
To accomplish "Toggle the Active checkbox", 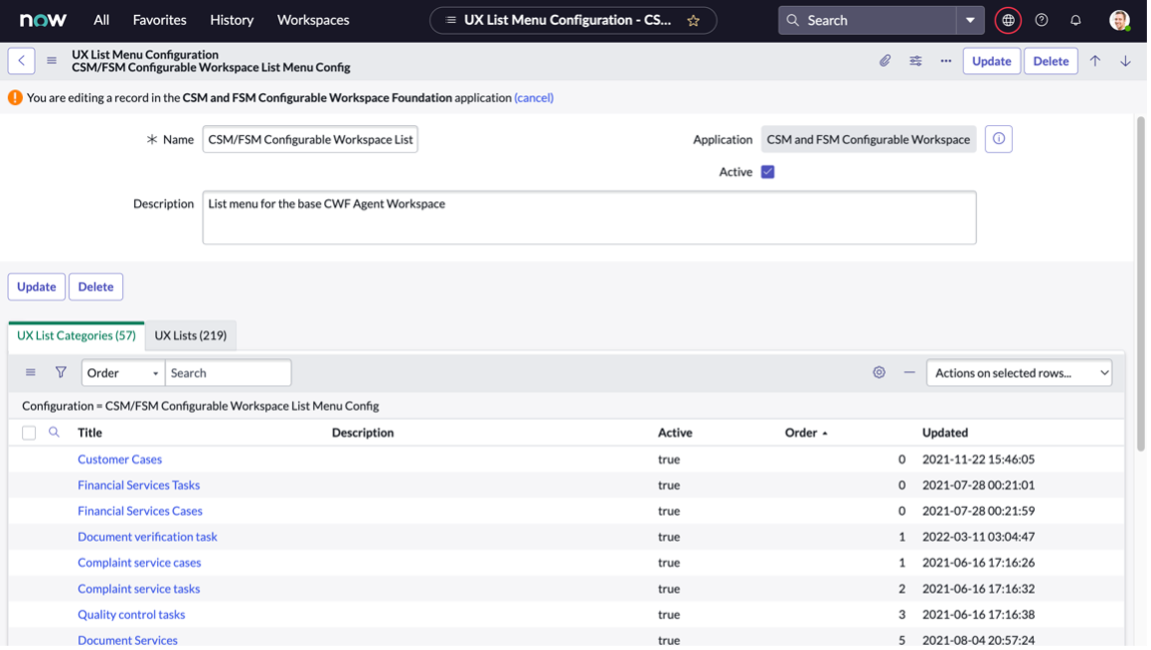I will (x=768, y=172).
